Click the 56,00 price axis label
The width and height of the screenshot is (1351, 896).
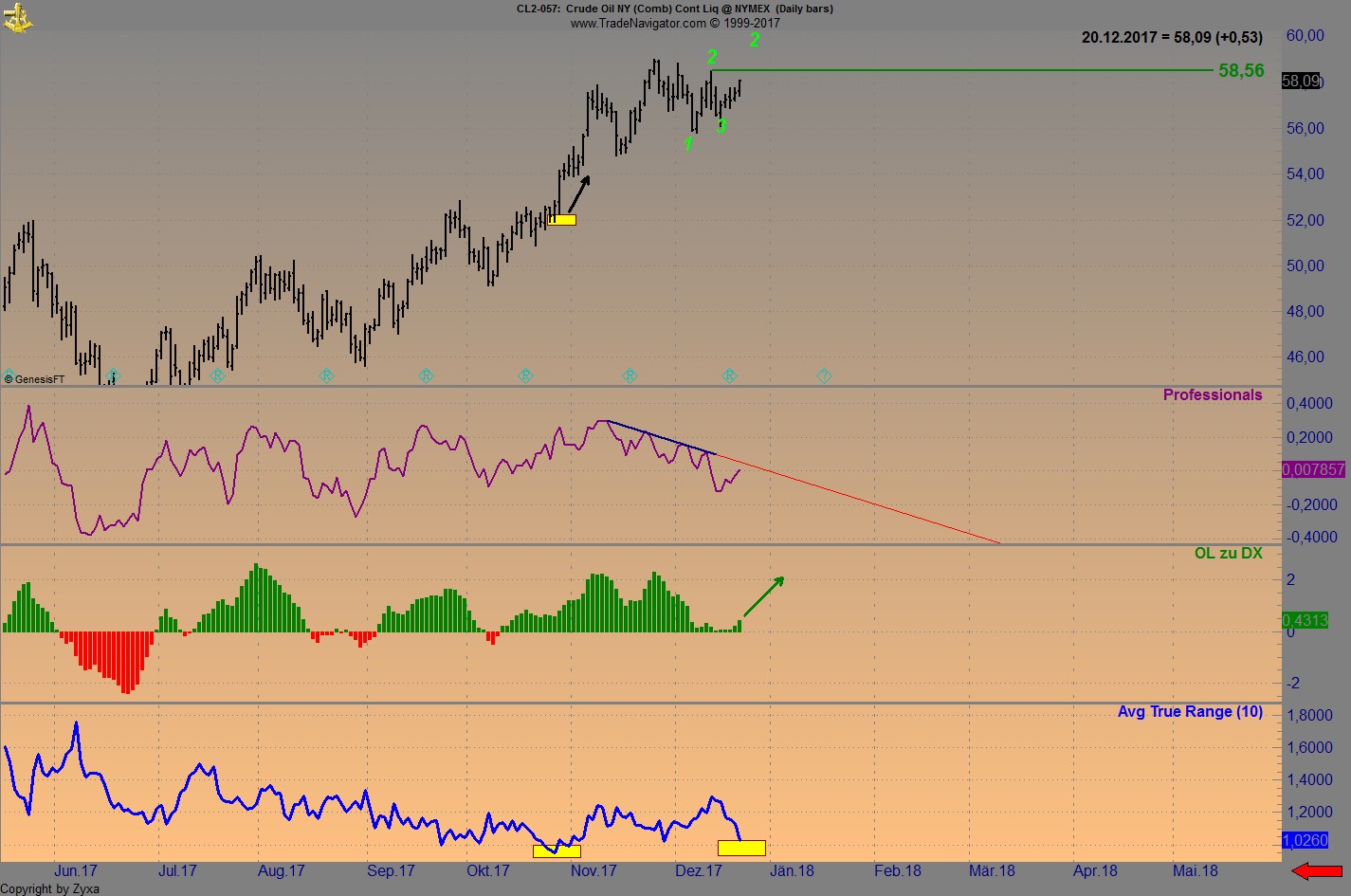1305,128
